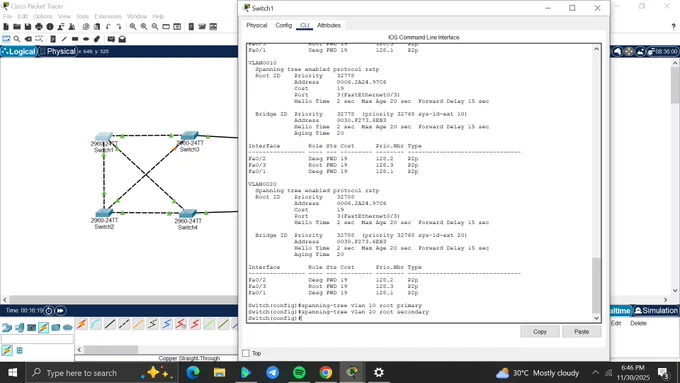Click the Undo arrow icon

[x=108, y=27]
